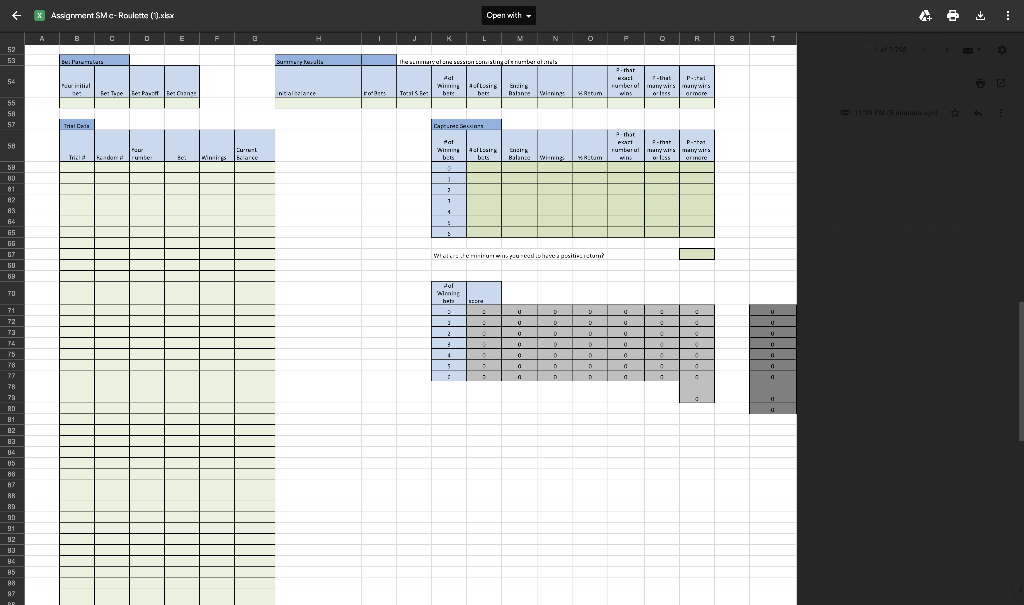Click the 'Bet Type' header cell
This screenshot has width=1024, height=605.
click(x=112, y=82)
